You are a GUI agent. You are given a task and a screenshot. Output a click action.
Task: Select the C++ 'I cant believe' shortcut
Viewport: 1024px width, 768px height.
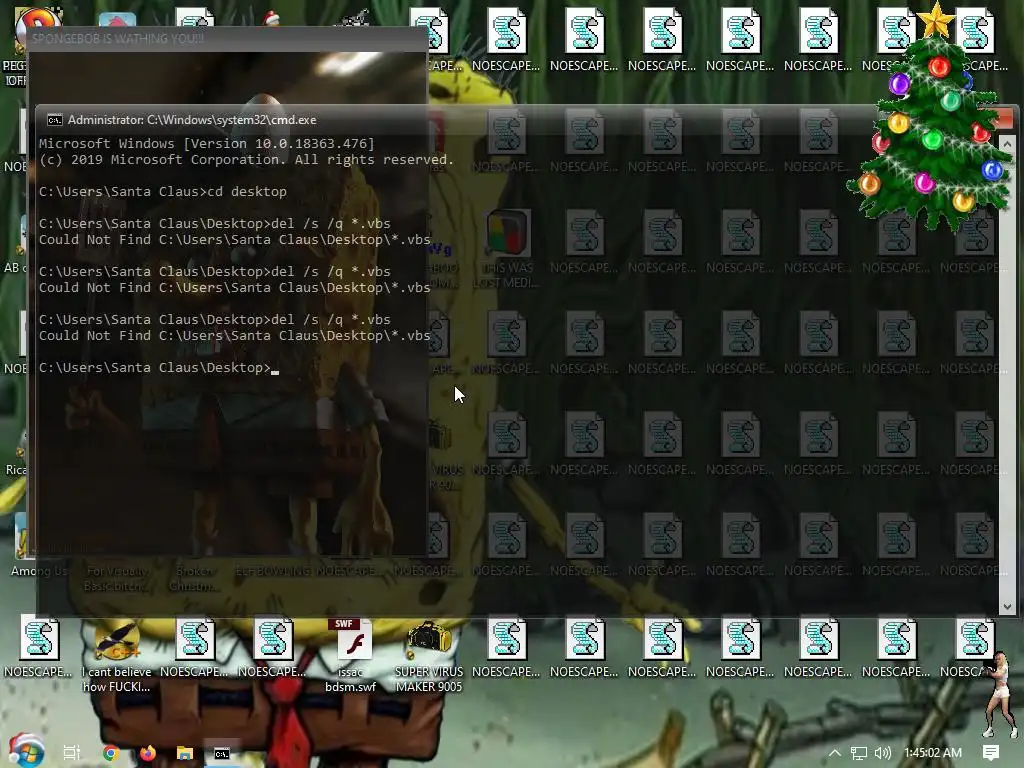tap(116, 656)
